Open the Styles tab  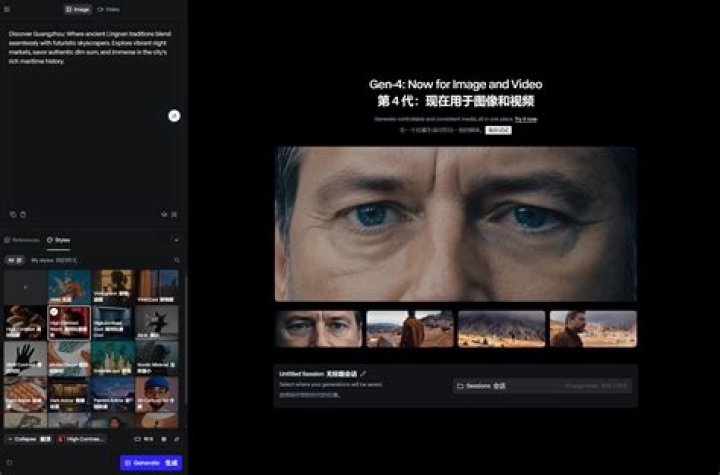[58, 240]
